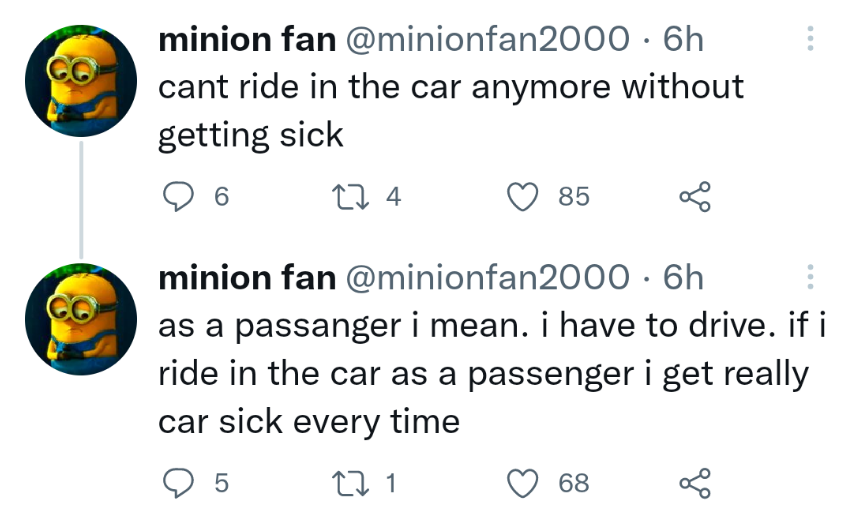Share the first tweet about riding in car

pos(695,196)
